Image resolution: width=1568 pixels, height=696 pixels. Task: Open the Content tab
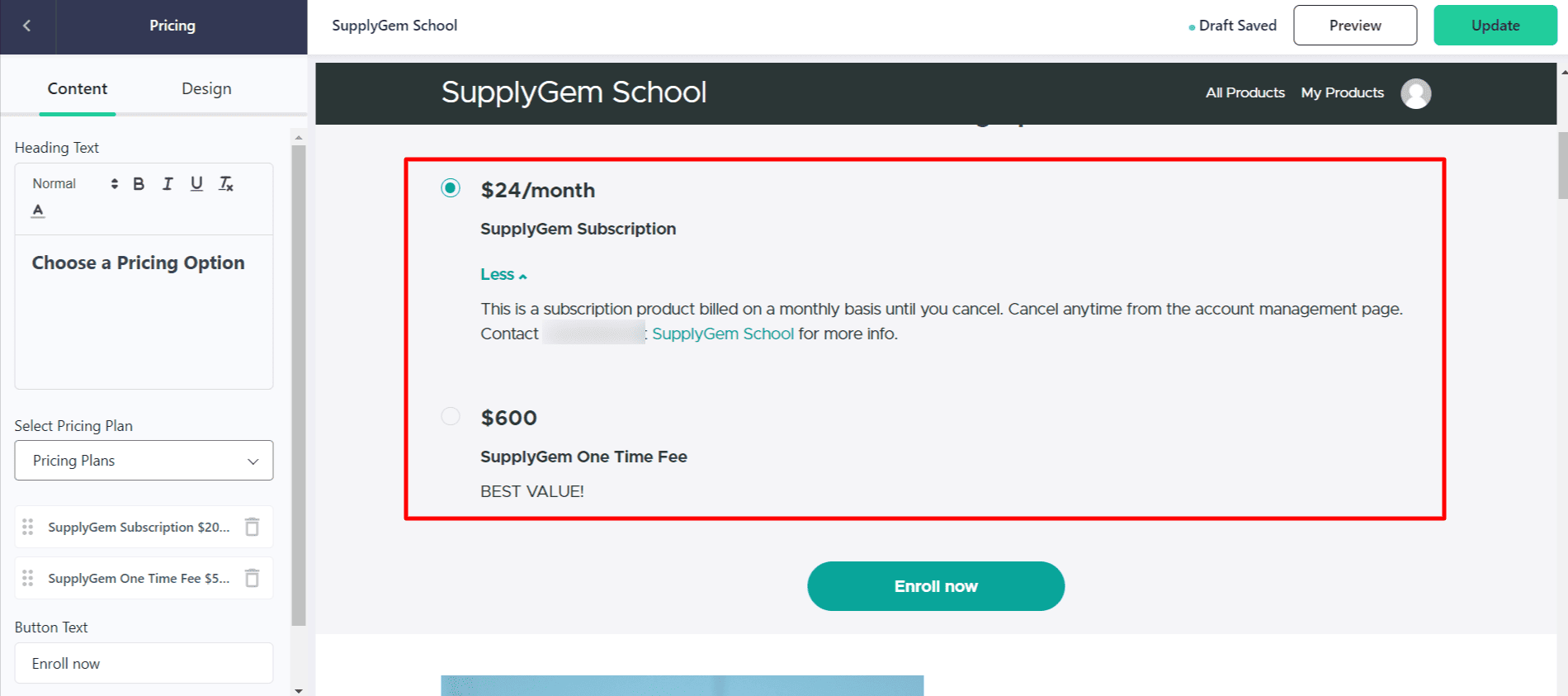click(78, 88)
